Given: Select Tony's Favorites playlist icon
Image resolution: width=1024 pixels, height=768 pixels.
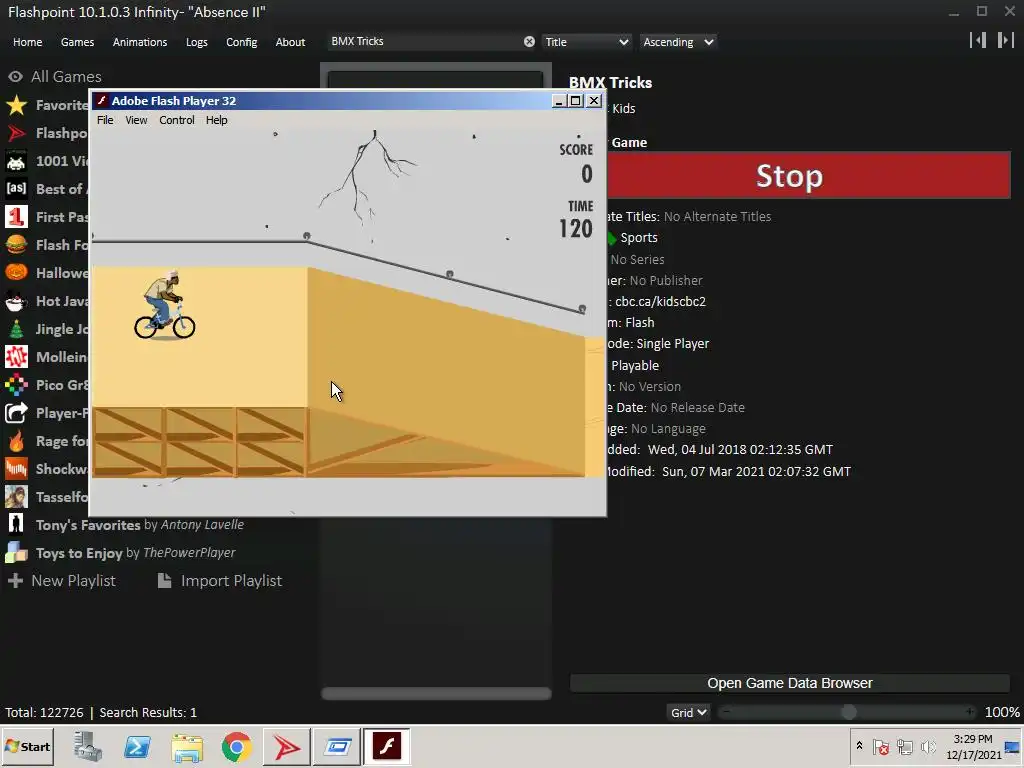Looking at the screenshot, I should (x=16, y=525).
